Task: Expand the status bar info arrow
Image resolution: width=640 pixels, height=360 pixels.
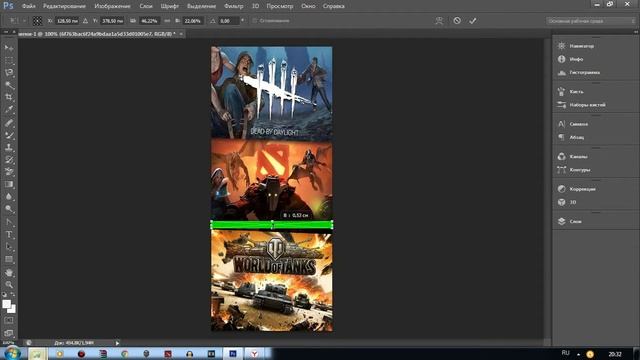Action: pyautogui.click(x=117, y=343)
